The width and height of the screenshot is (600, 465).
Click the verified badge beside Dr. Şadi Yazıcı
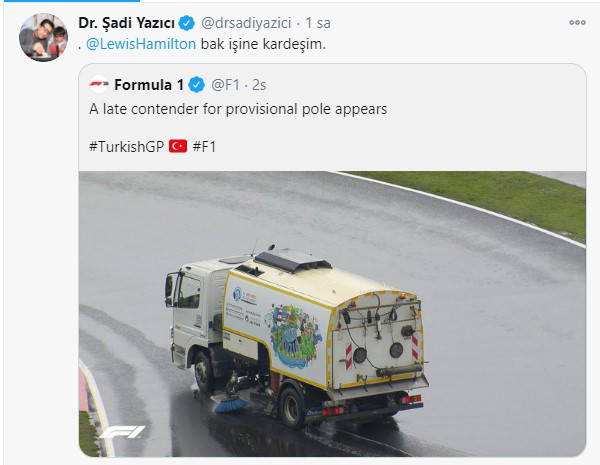[187, 22]
